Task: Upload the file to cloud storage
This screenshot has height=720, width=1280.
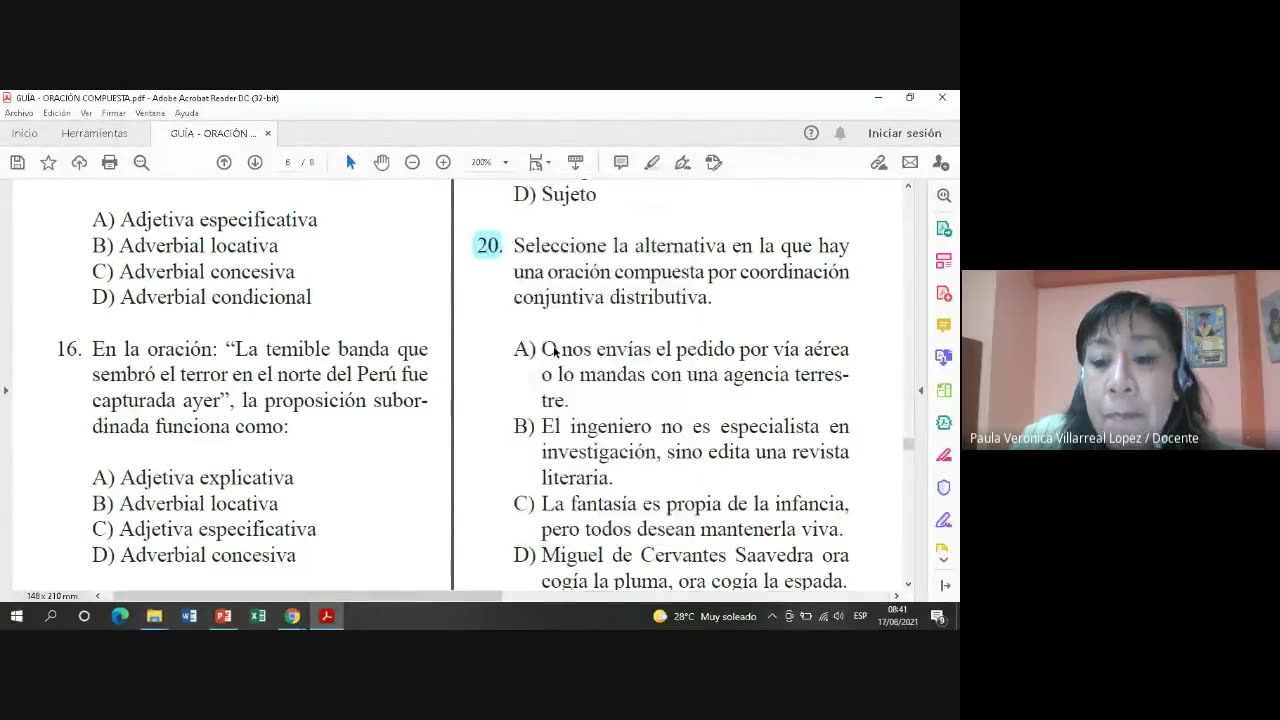Action: click(x=79, y=162)
